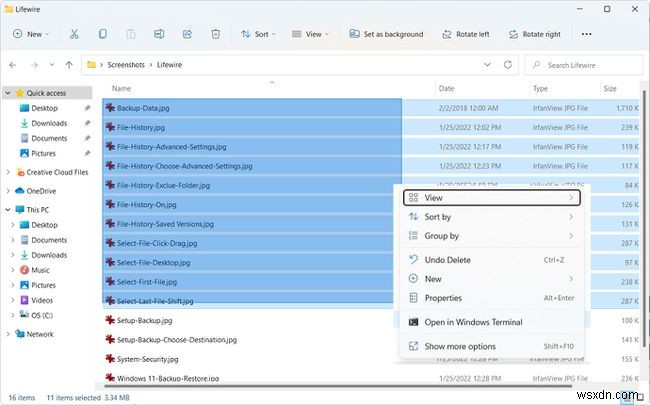Click the Cut scissors icon in toolbar
This screenshot has width=650, height=405.
pos(74,34)
